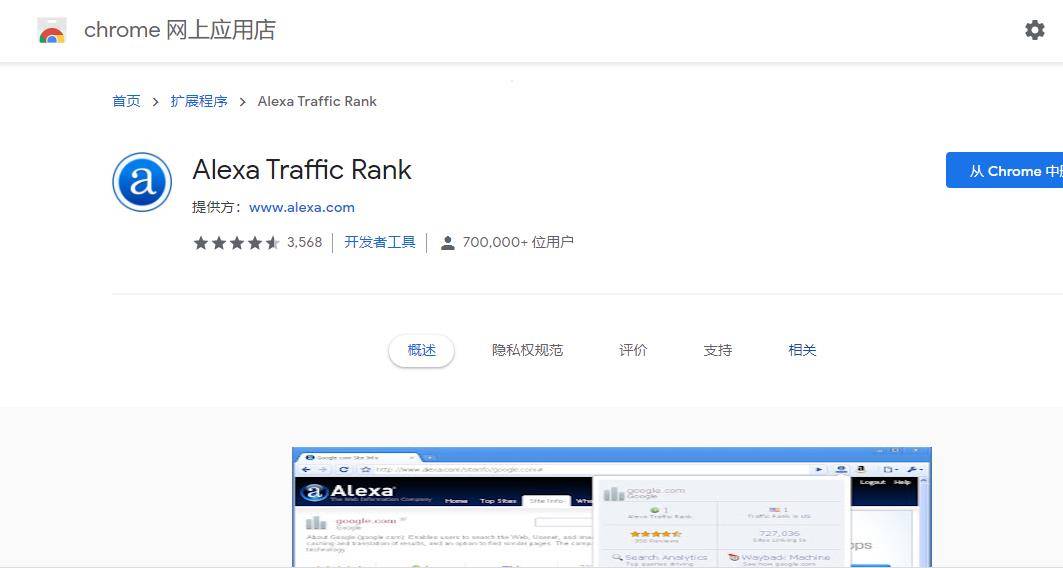Click Alexa Traffic Rank breadcrumb text

coord(317,101)
